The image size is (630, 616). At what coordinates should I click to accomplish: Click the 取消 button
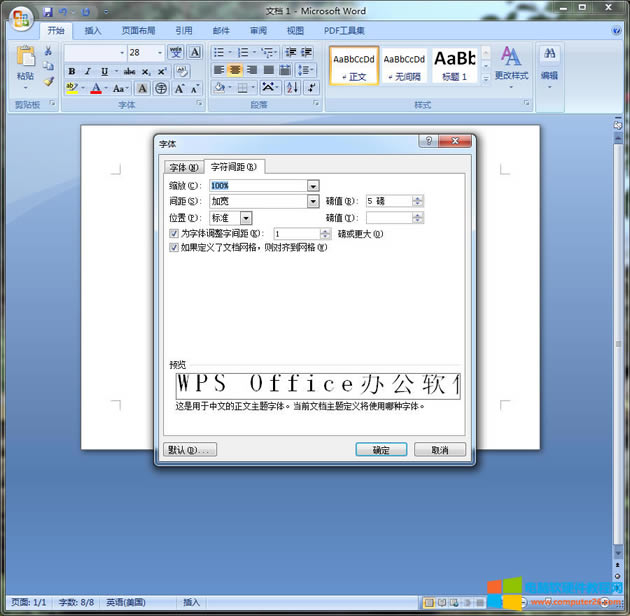[x=439, y=450]
